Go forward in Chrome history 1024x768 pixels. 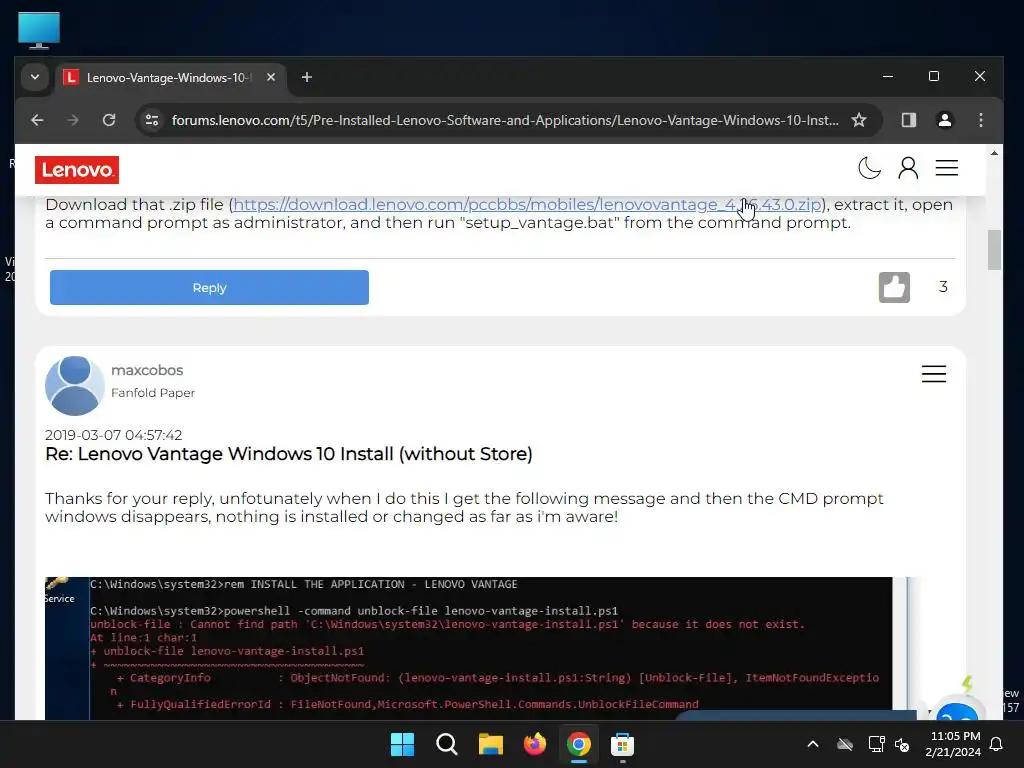(x=72, y=120)
